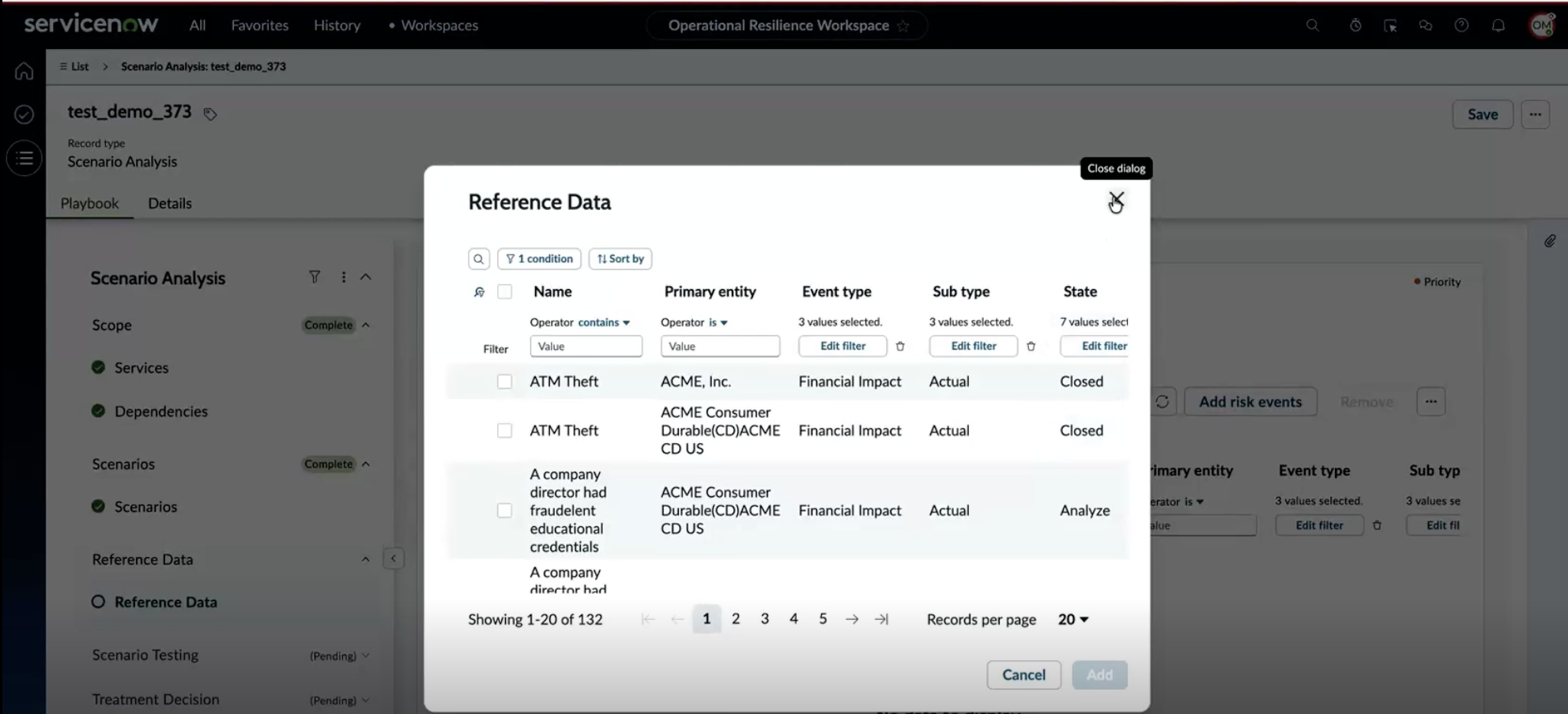
Task: Open the Name operator 'contains' dropdown
Action: 604,322
